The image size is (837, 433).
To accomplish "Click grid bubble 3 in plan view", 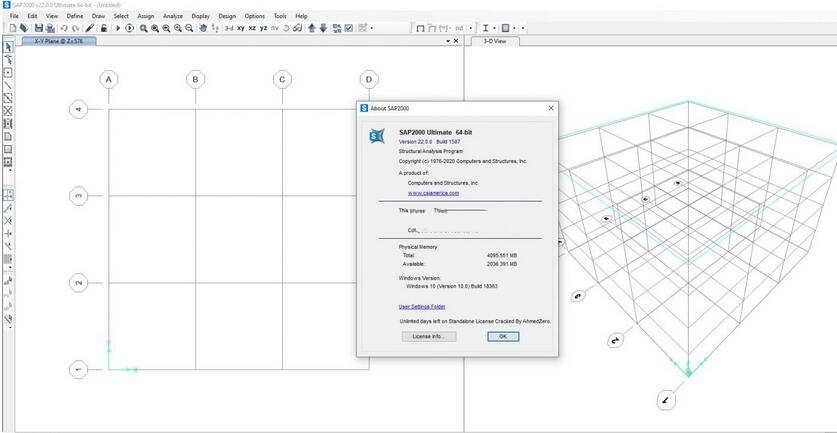I will [x=78, y=196].
